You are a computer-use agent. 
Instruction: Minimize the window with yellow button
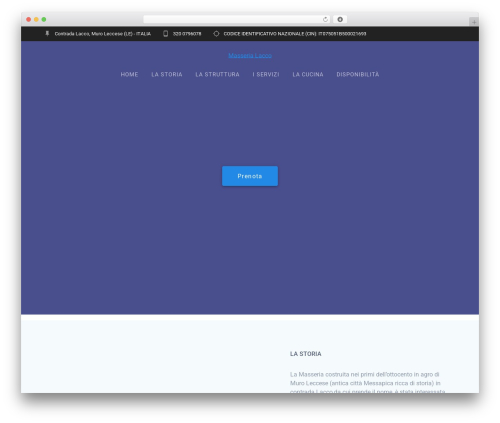pyautogui.click(x=36, y=19)
